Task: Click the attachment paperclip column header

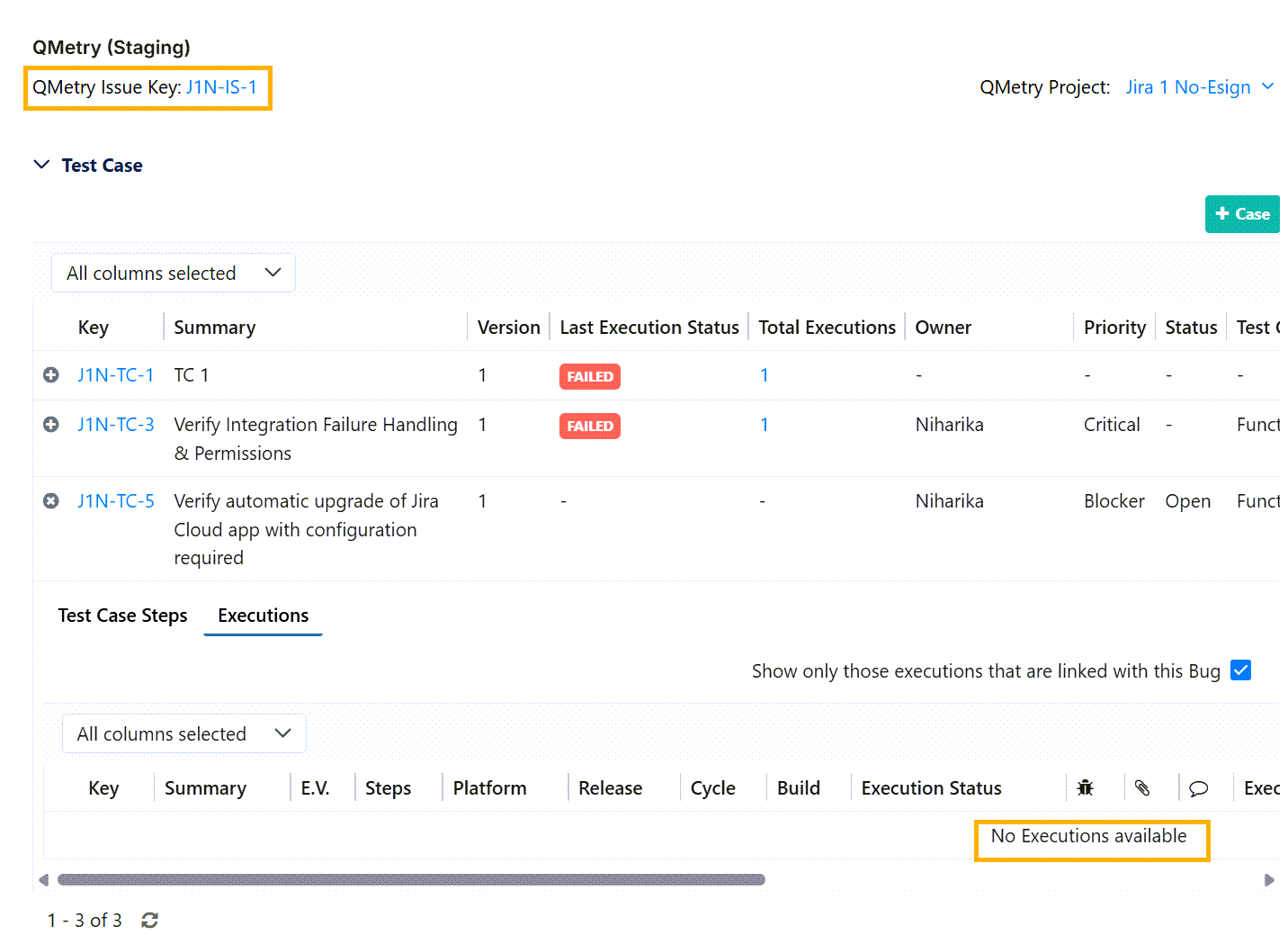Action: click(x=1142, y=788)
